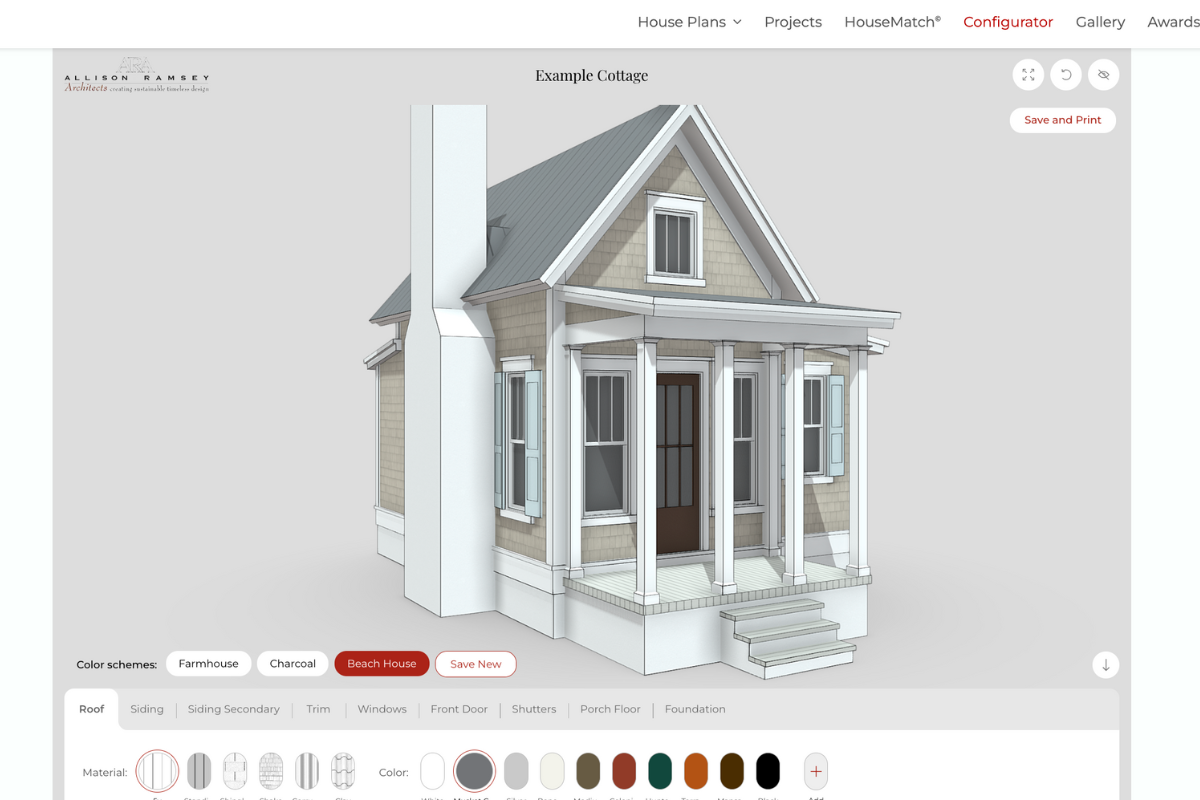The width and height of the screenshot is (1200, 800).
Task: Choose the standing seam roof material
Action: click(199, 771)
